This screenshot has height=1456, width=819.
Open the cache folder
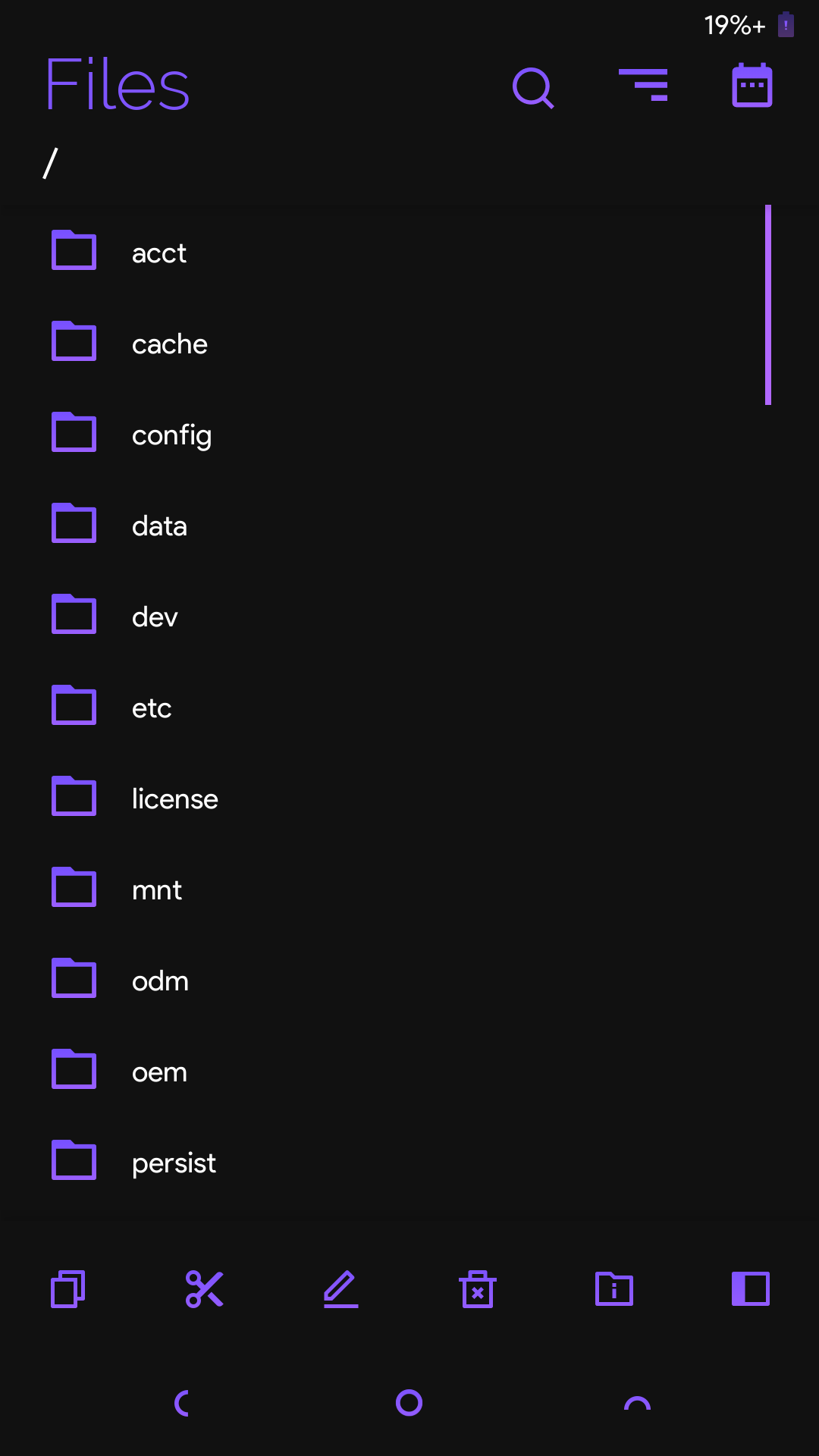[169, 344]
